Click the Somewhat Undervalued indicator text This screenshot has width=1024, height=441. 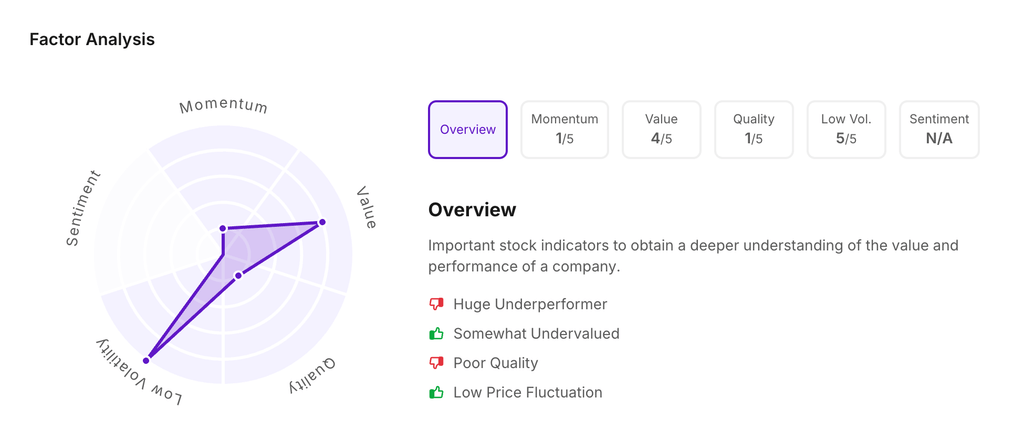[536, 333]
